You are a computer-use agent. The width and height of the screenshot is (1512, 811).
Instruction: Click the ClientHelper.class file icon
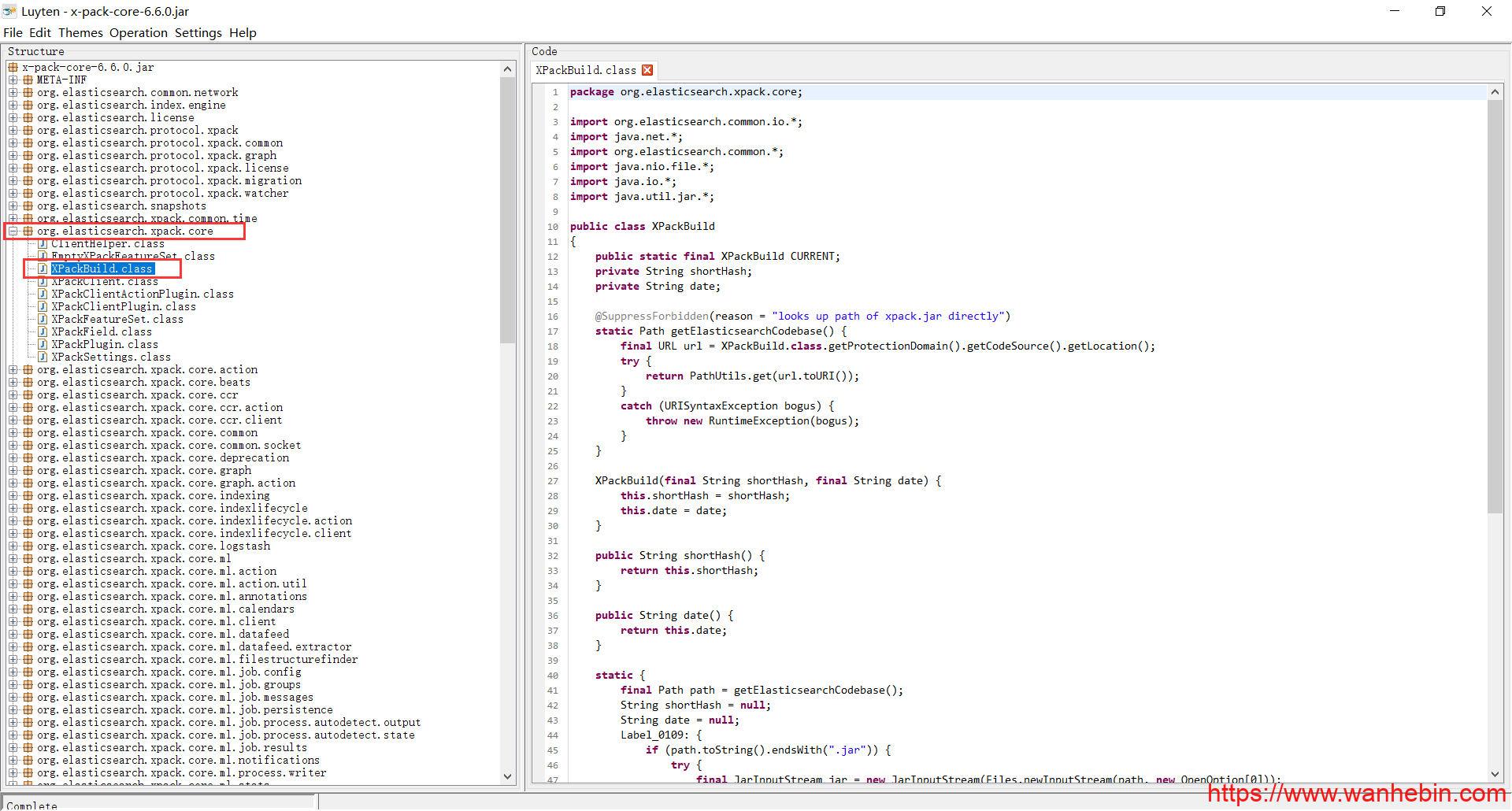tap(43, 244)
